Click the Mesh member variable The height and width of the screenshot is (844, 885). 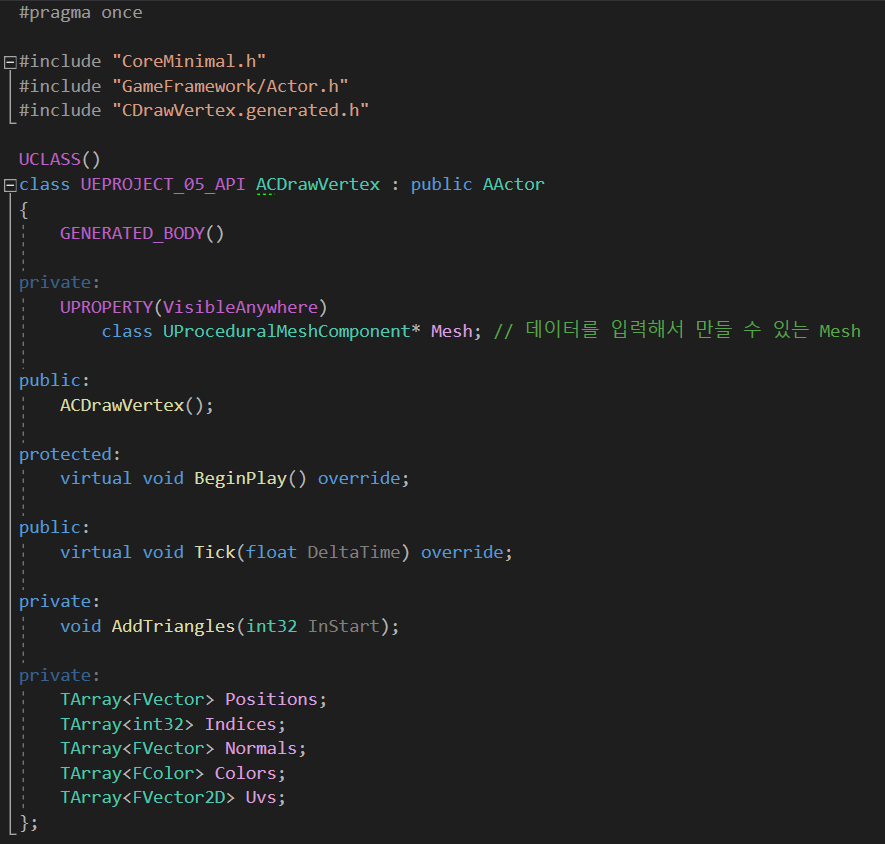pos(452,331)
